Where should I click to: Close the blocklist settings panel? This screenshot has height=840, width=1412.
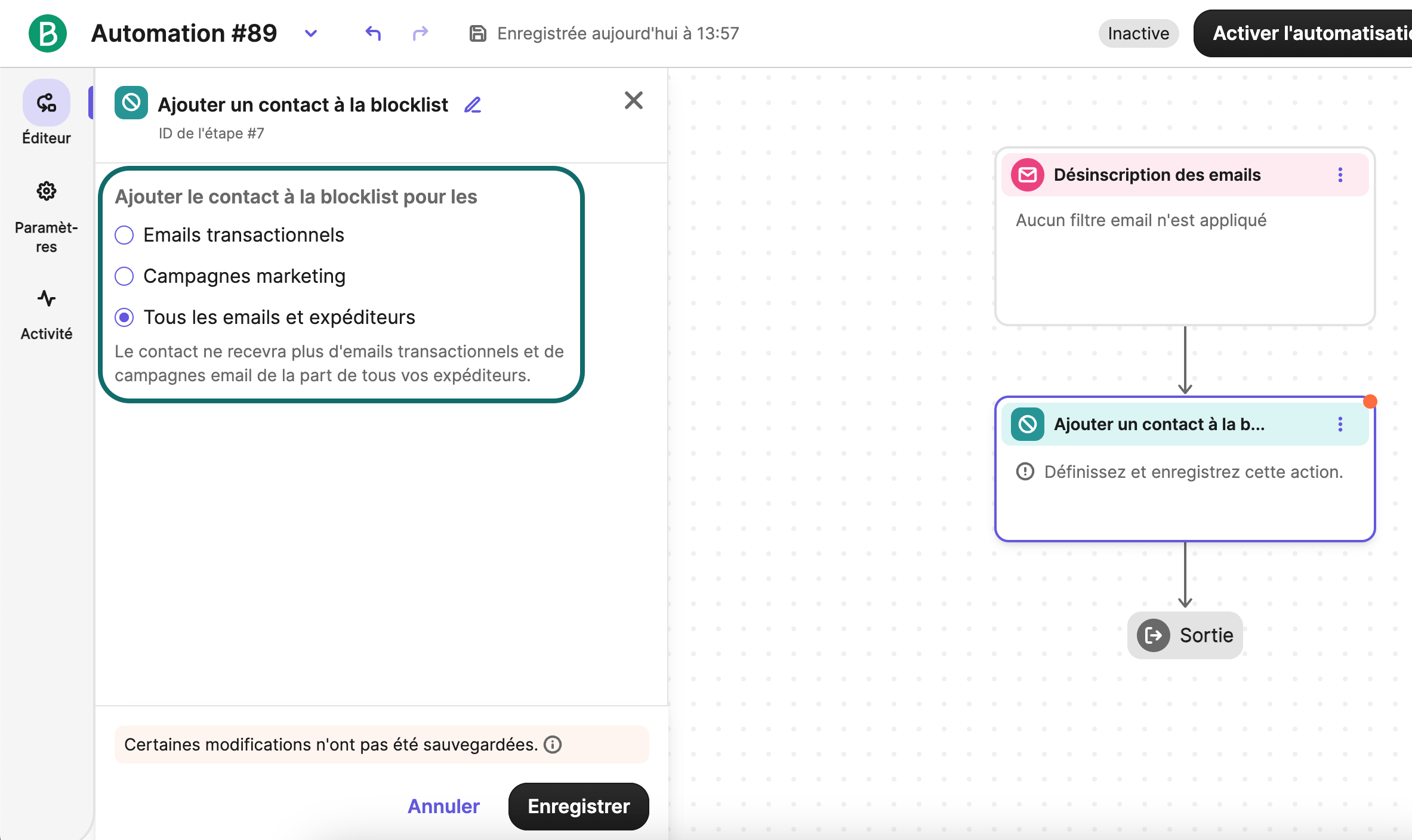click(634, 100)
